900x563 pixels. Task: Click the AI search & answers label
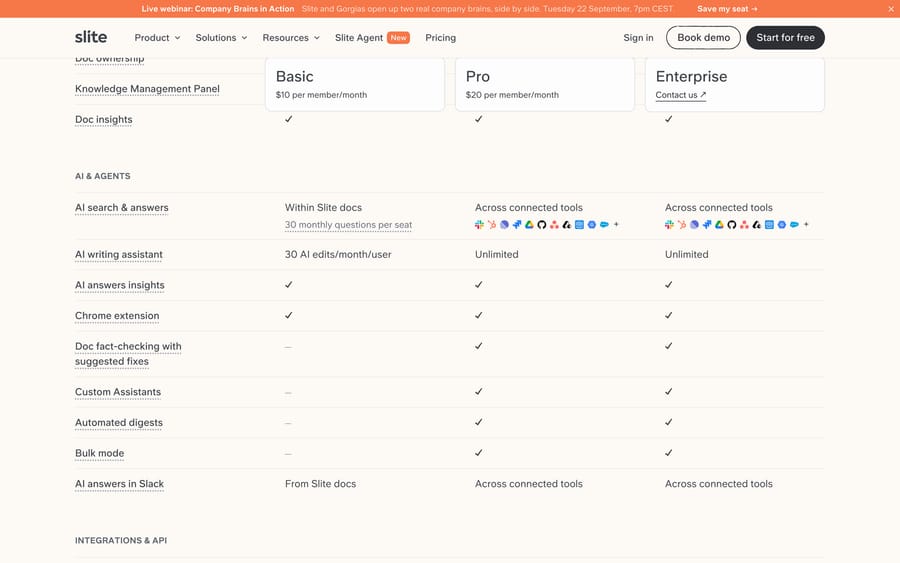click(x=122, y=208)
